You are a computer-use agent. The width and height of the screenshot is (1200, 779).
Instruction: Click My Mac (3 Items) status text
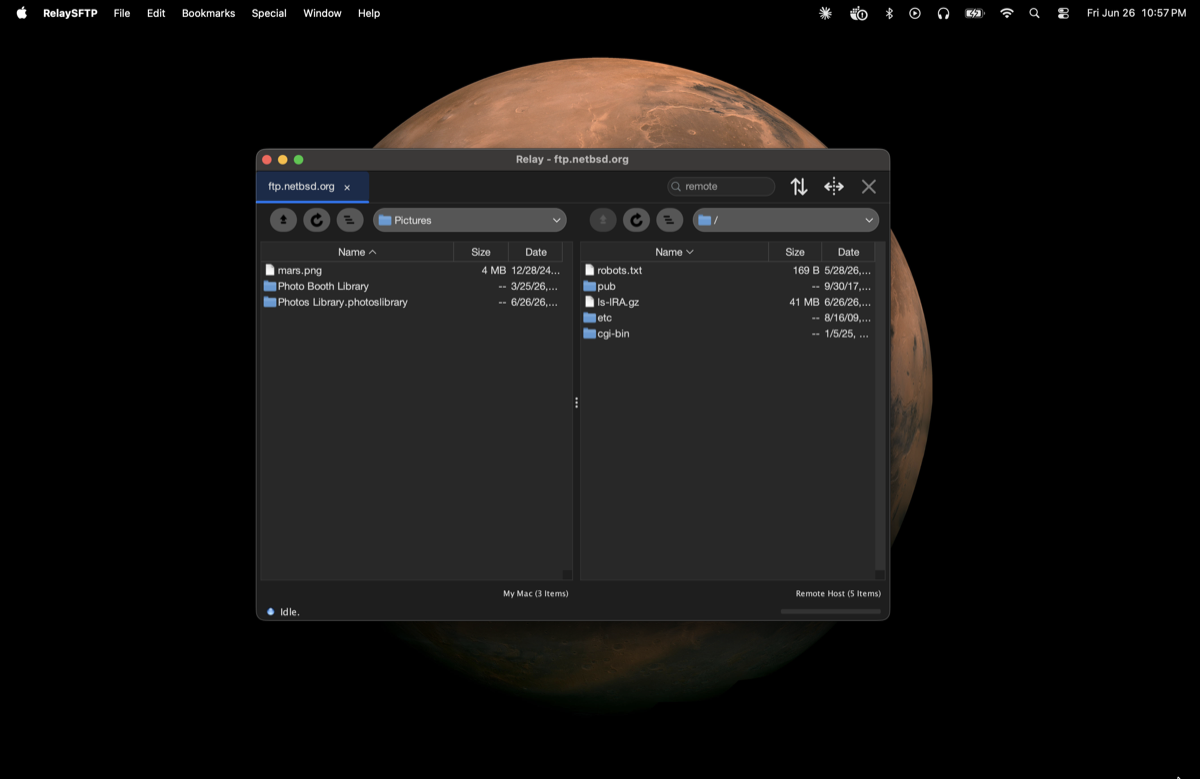click(535, 593)
